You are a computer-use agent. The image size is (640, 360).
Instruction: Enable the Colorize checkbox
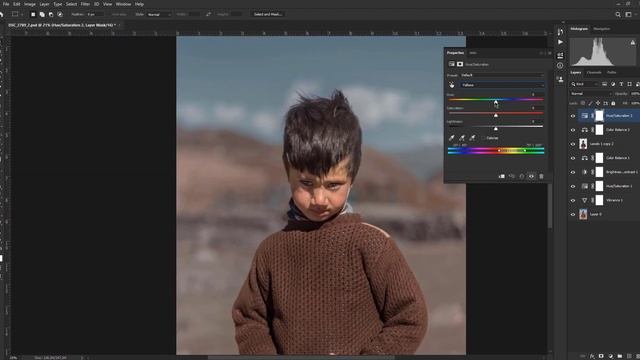pos(483,138)
